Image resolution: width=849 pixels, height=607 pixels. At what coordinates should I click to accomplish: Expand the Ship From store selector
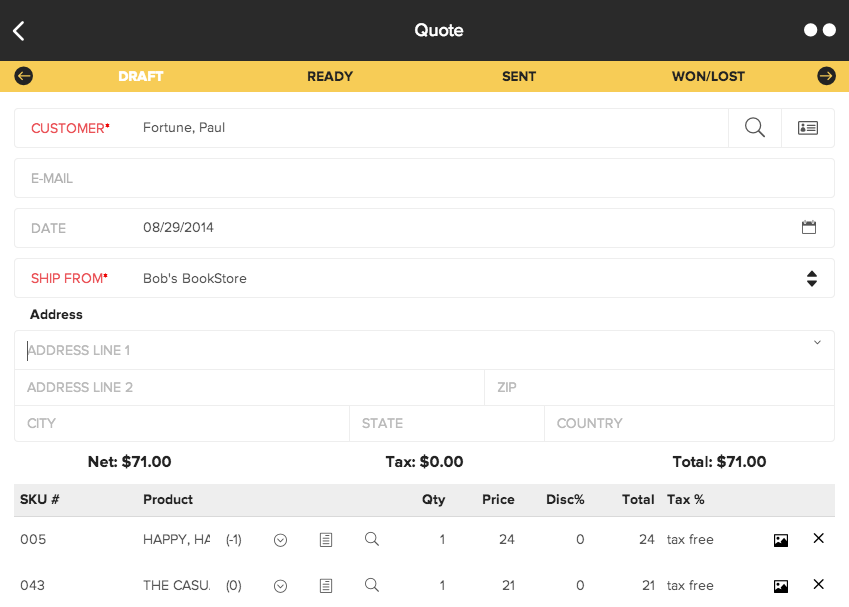tap(811, 279)
